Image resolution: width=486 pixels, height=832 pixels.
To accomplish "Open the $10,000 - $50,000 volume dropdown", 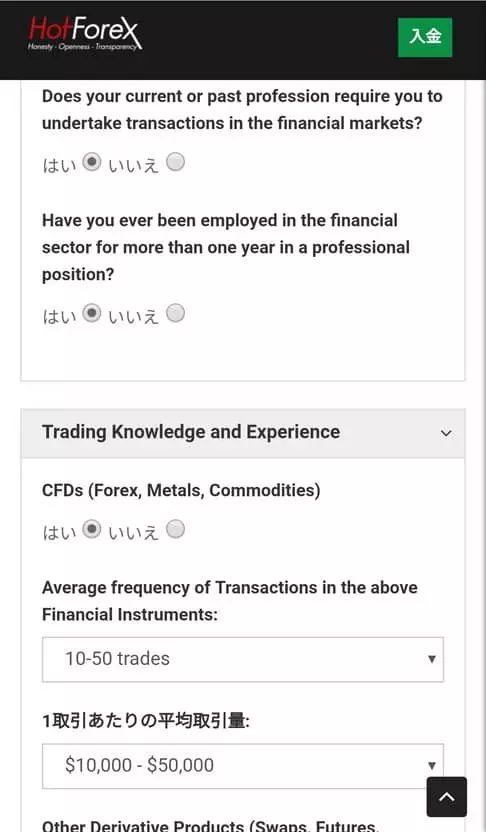I will 243,766.
